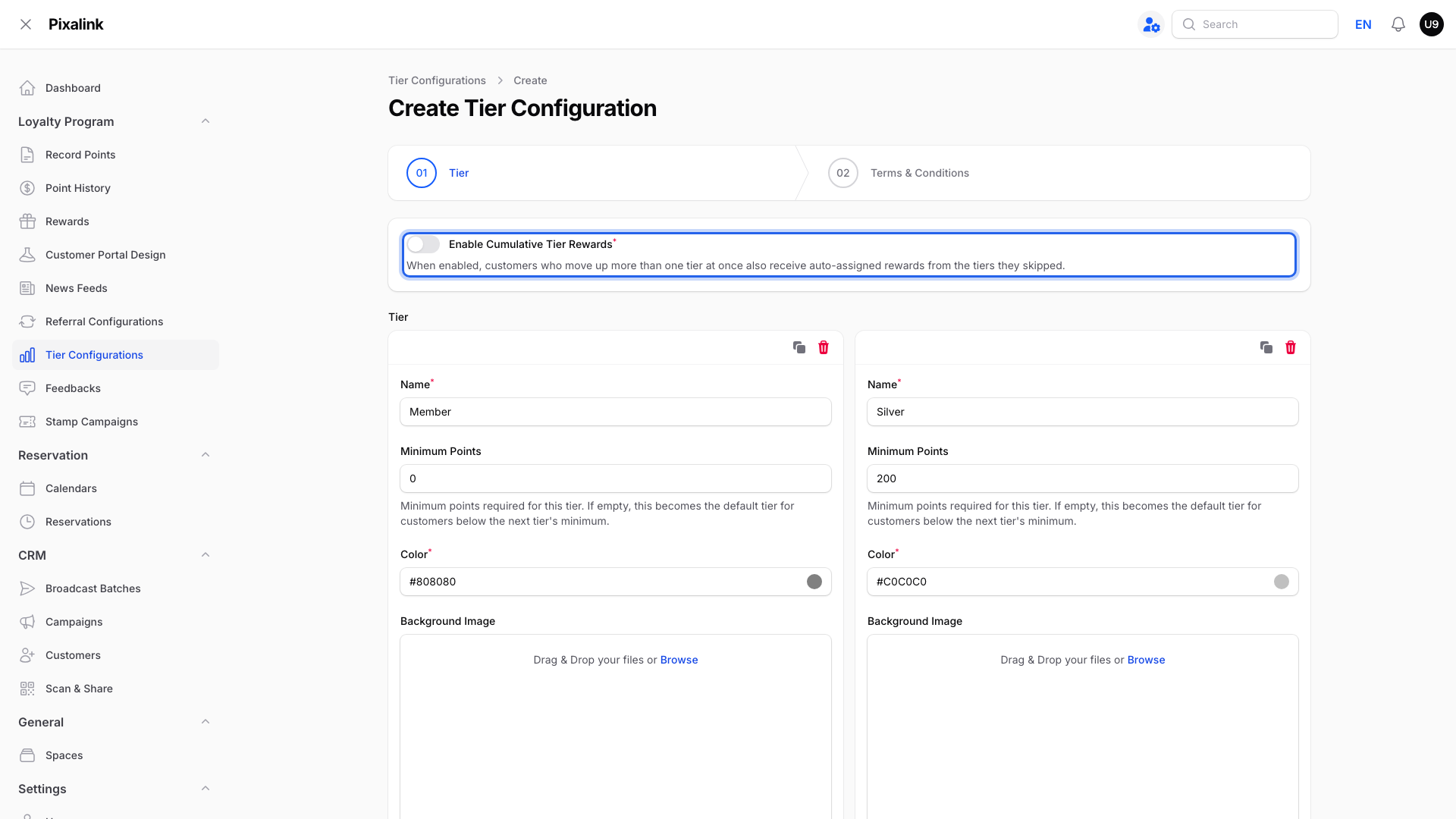Click the Silver tier Name field

1083,412
